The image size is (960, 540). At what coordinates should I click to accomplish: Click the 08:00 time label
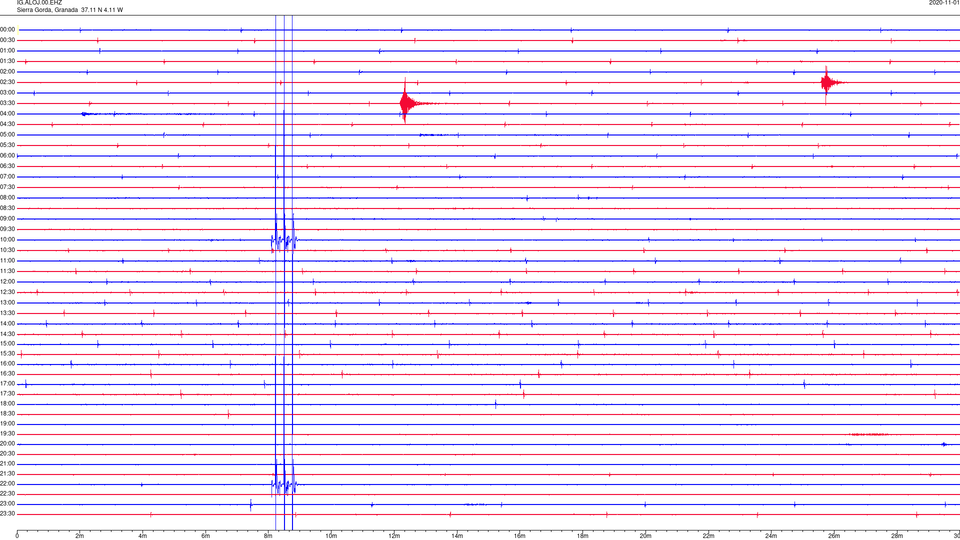pyautogui.click(x=7, y=198)
